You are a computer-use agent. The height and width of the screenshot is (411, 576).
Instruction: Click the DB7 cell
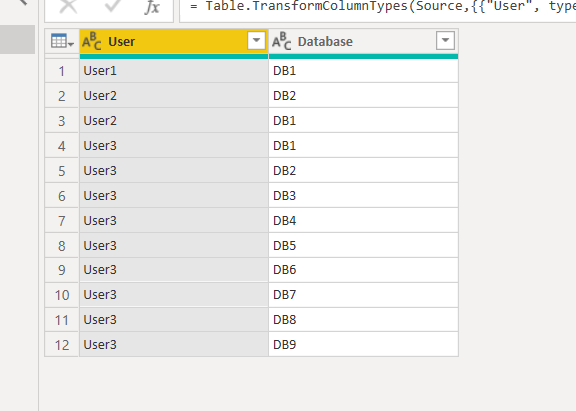(363, 295)
